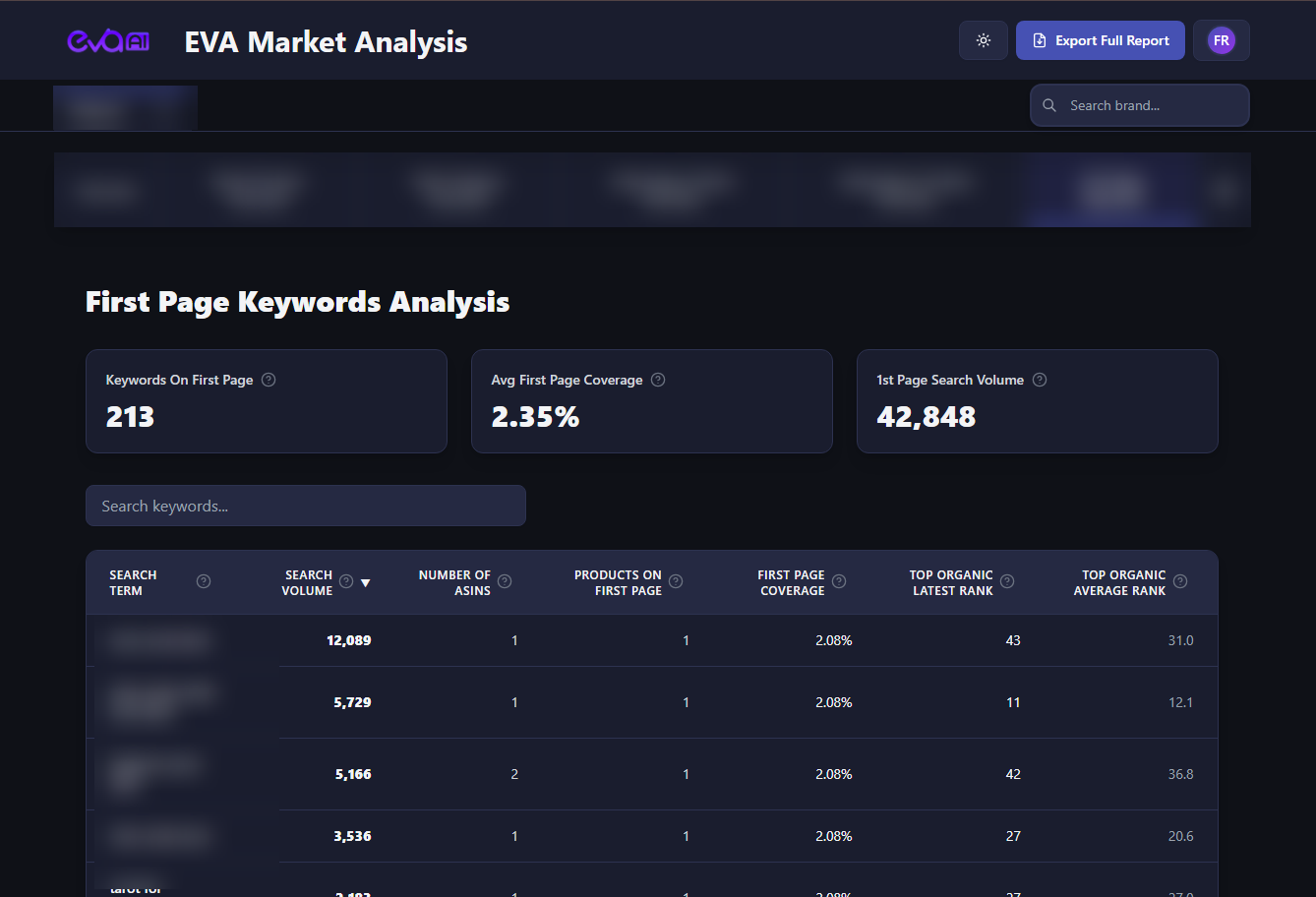The height and width of the screenshot is (897, 1316).
Task: Toggle sort arrow on Search Volume column
Action: point(366,583)
